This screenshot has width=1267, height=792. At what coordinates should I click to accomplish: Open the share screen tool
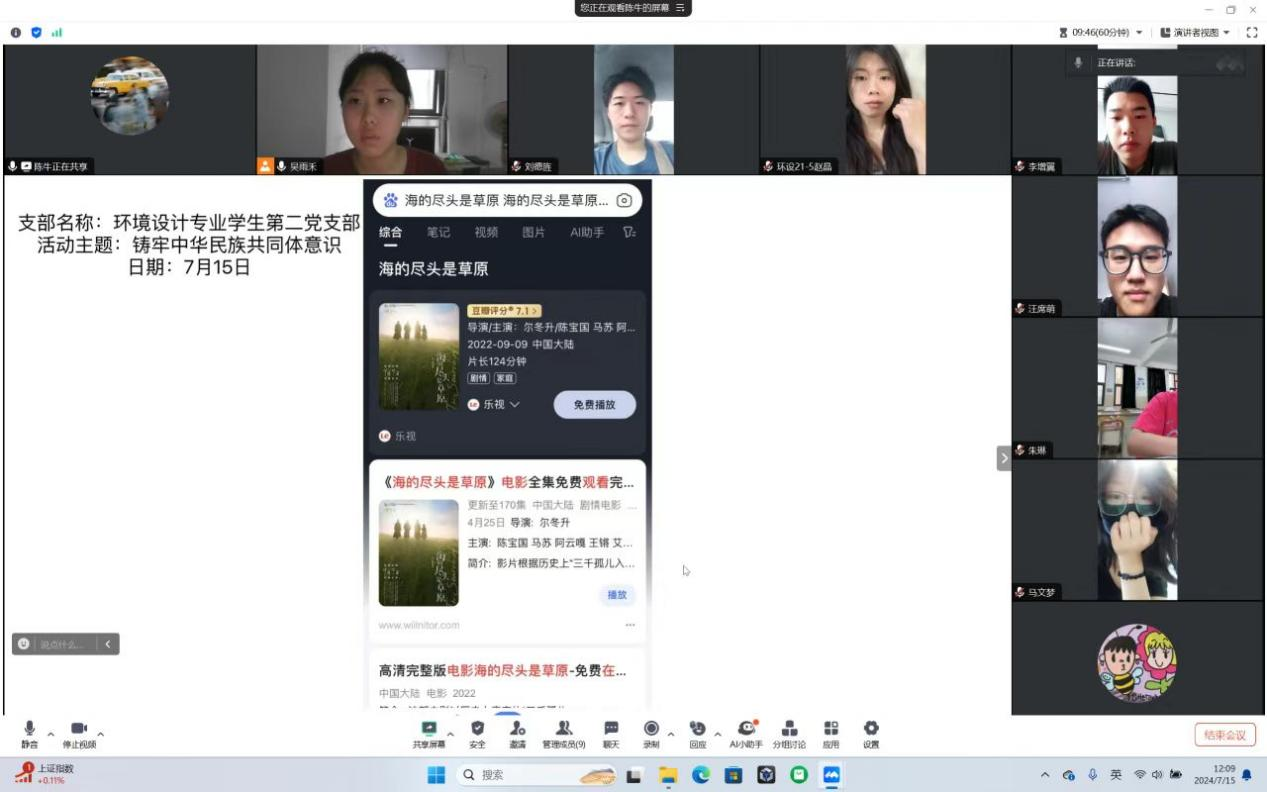429,732
